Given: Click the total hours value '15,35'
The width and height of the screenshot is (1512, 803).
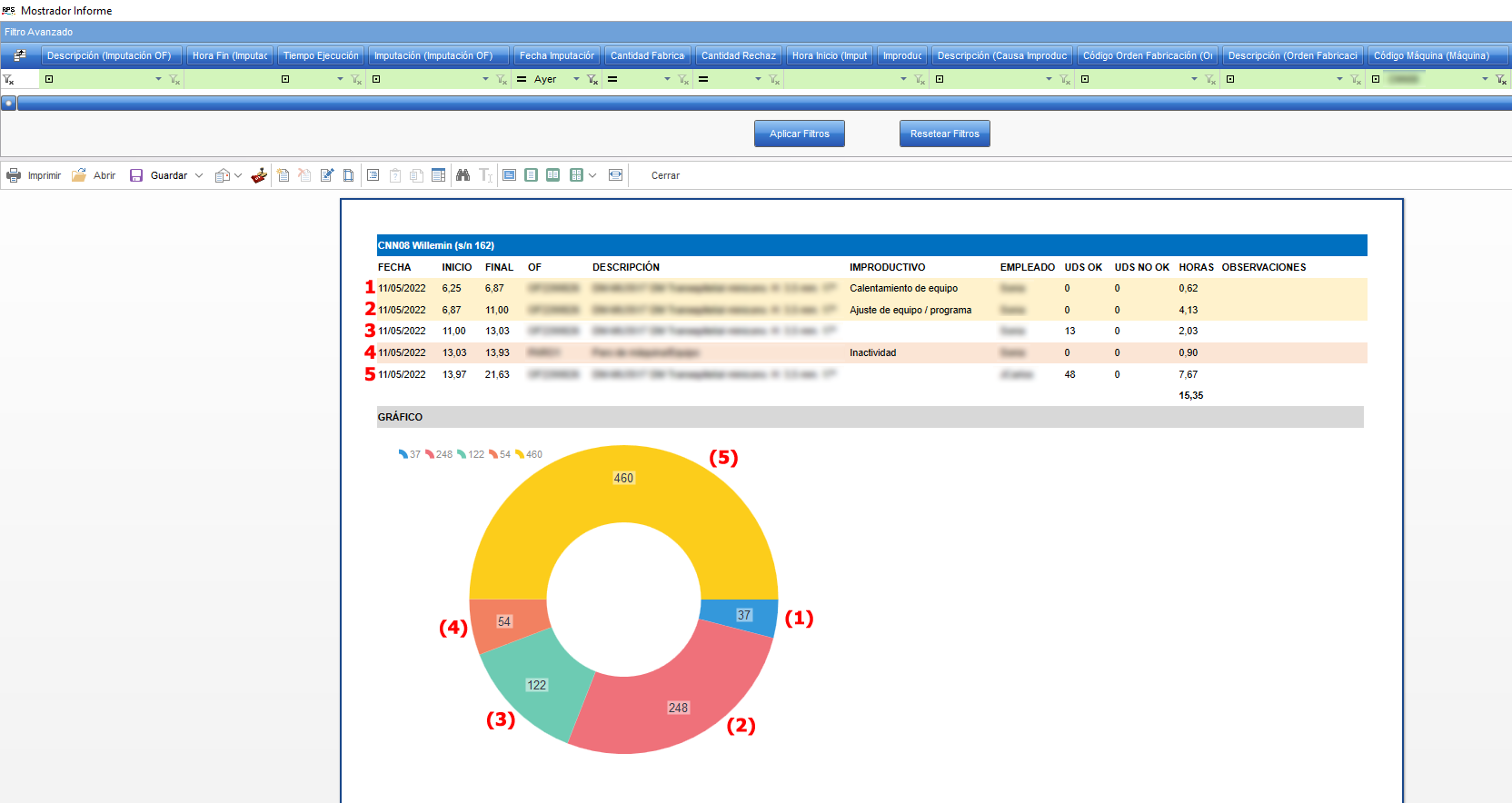Looking at the screenshot, I should coord(1190,395).
